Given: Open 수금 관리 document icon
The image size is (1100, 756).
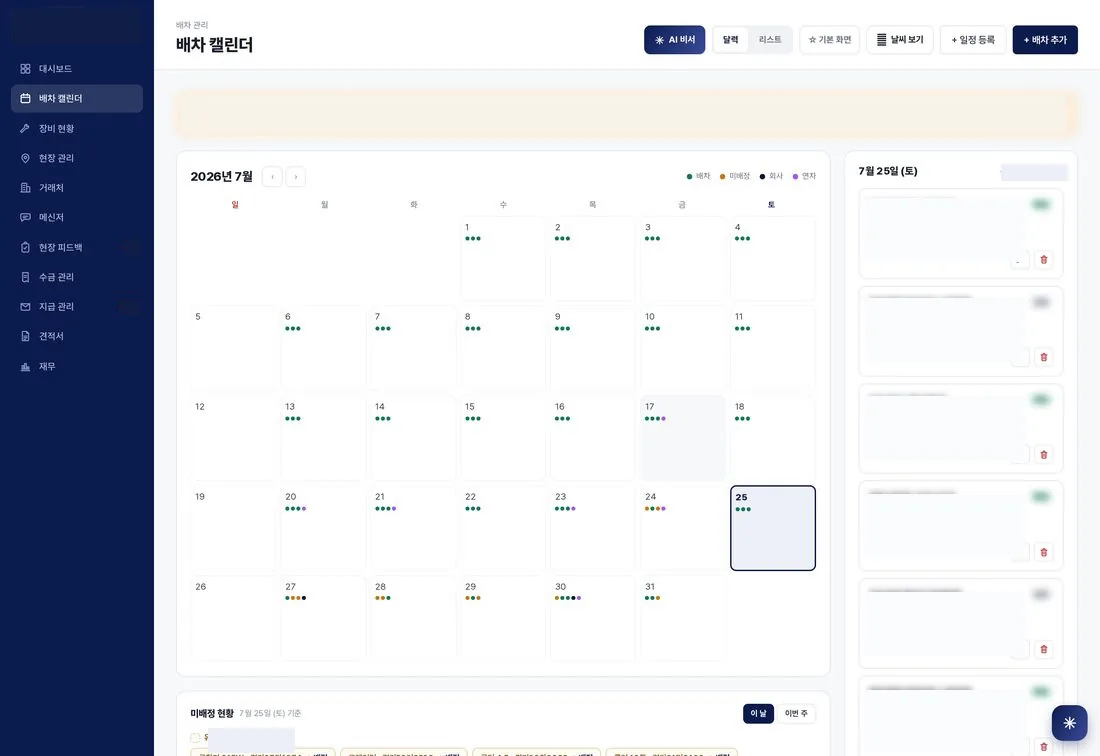Looking at the screenshot, I should [x=25, y=277].
